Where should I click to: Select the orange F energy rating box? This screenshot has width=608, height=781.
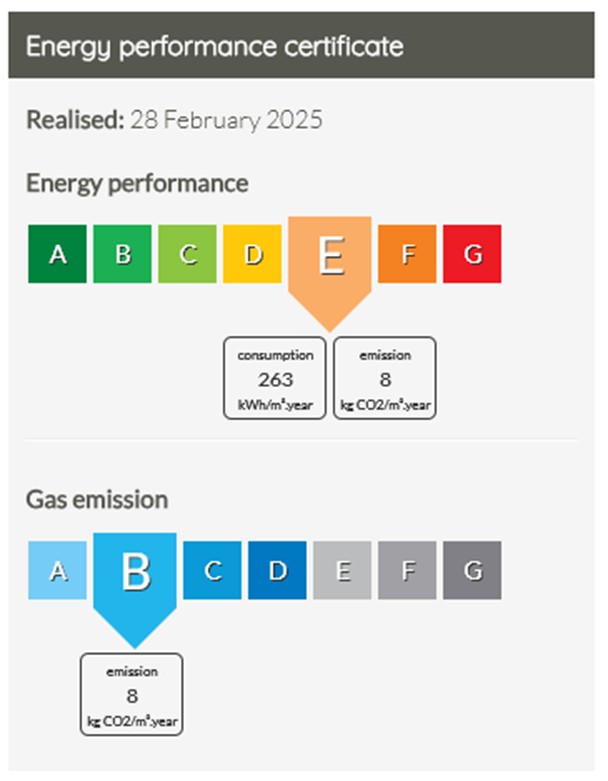[407, 254]
